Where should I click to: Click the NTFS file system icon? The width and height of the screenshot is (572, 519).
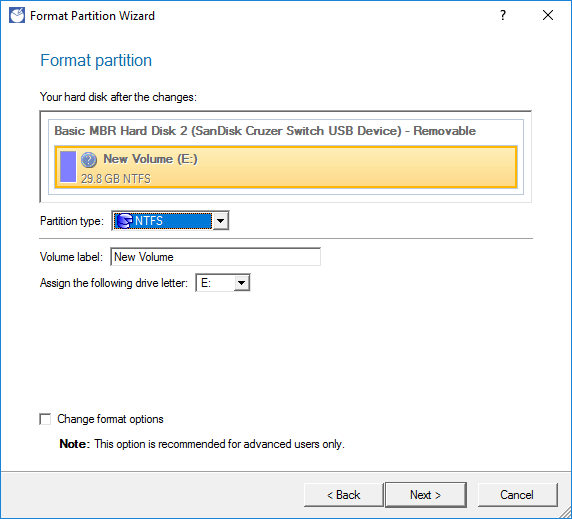point(124,221)
